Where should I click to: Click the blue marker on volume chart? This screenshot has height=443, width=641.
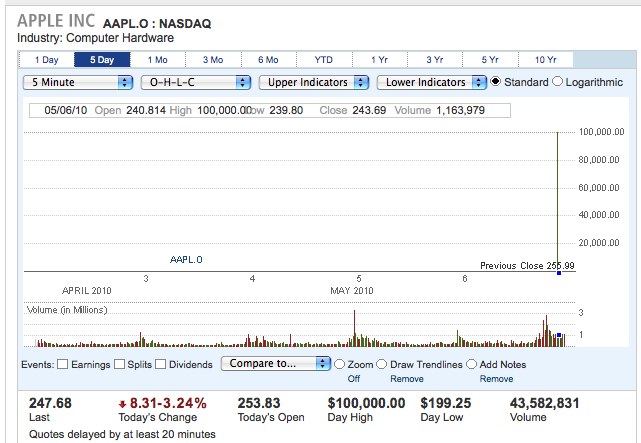[x=559, y=335]
